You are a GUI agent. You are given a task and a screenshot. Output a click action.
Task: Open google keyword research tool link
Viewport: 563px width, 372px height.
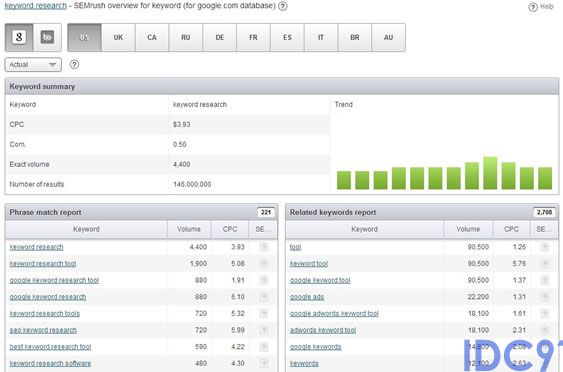(54, 280)
